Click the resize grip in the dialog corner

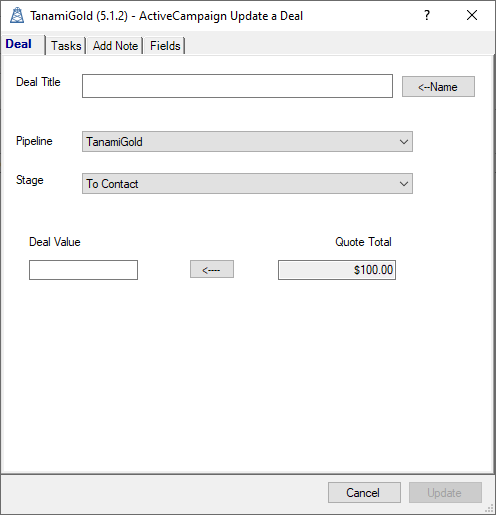pyautogui.click(x=489, y=508)
